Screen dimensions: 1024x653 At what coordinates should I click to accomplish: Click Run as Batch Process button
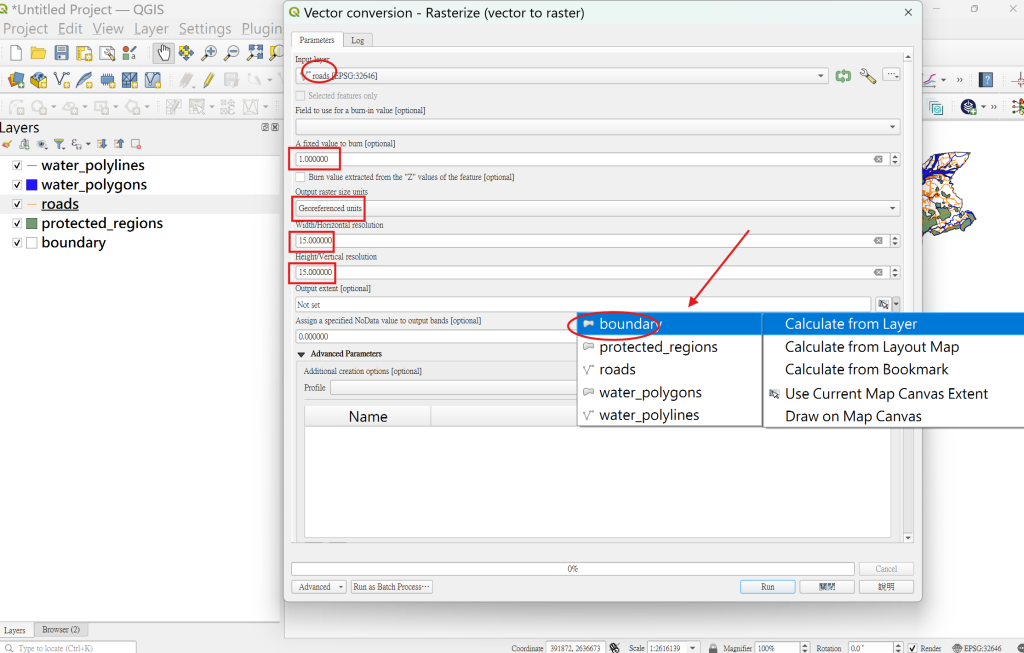392,587
